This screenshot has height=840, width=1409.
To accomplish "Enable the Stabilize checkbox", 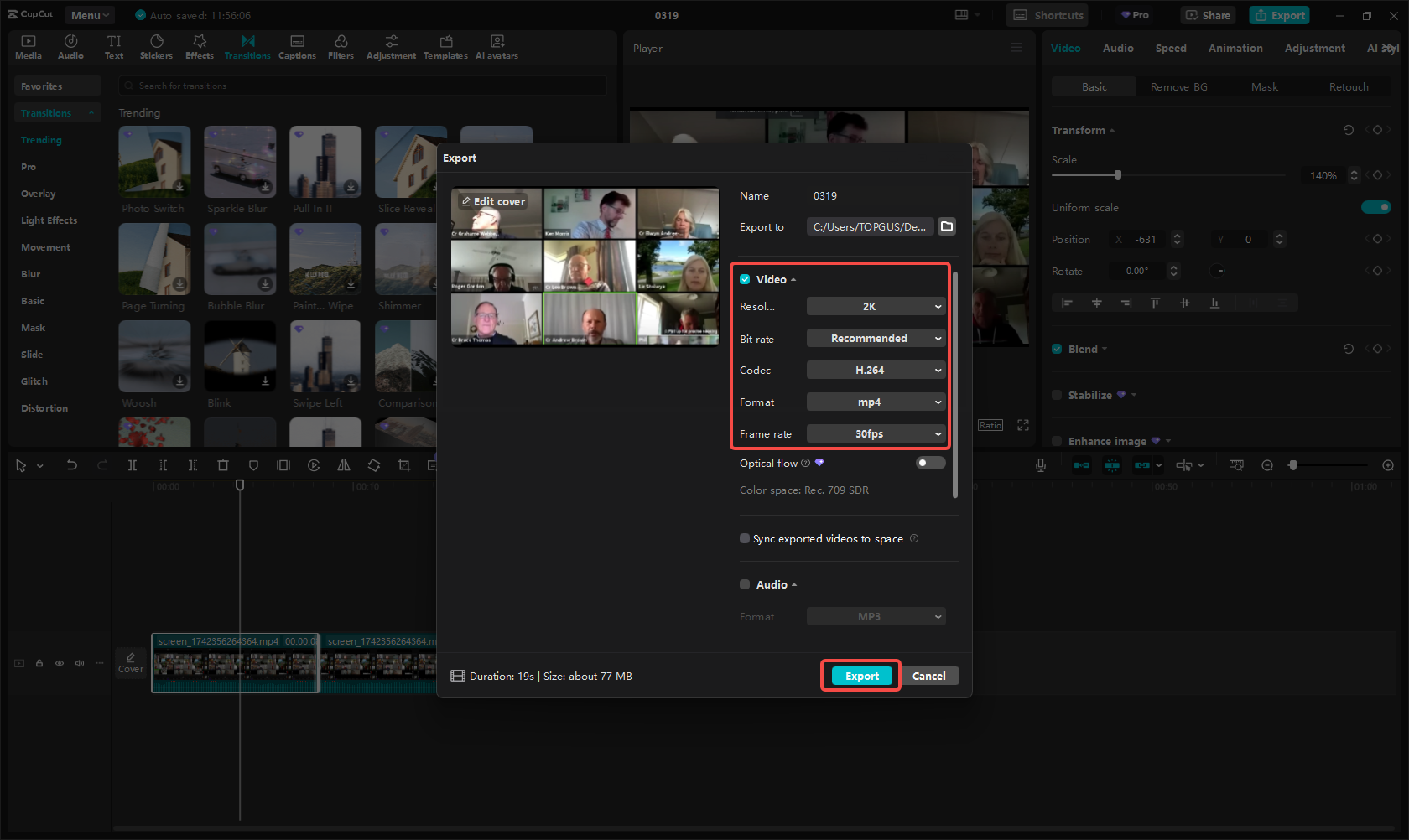I will (1057, 395).
